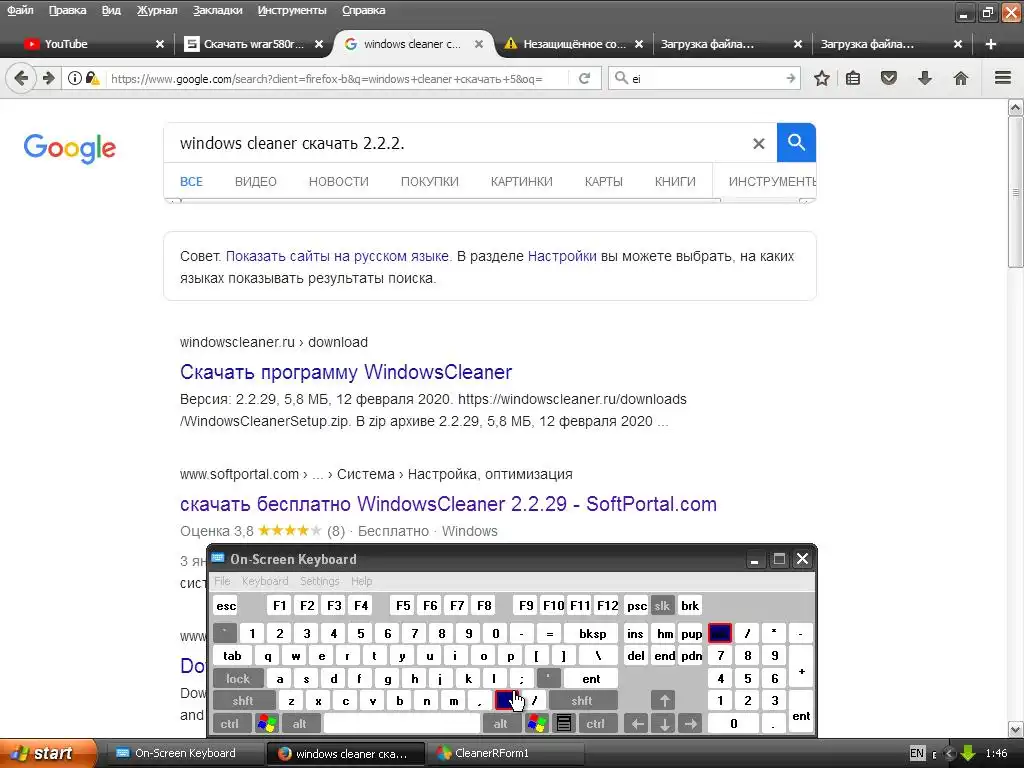
Task: Open the Keyboard menu in On-Screen Keyboard
Action: point(264,581)
